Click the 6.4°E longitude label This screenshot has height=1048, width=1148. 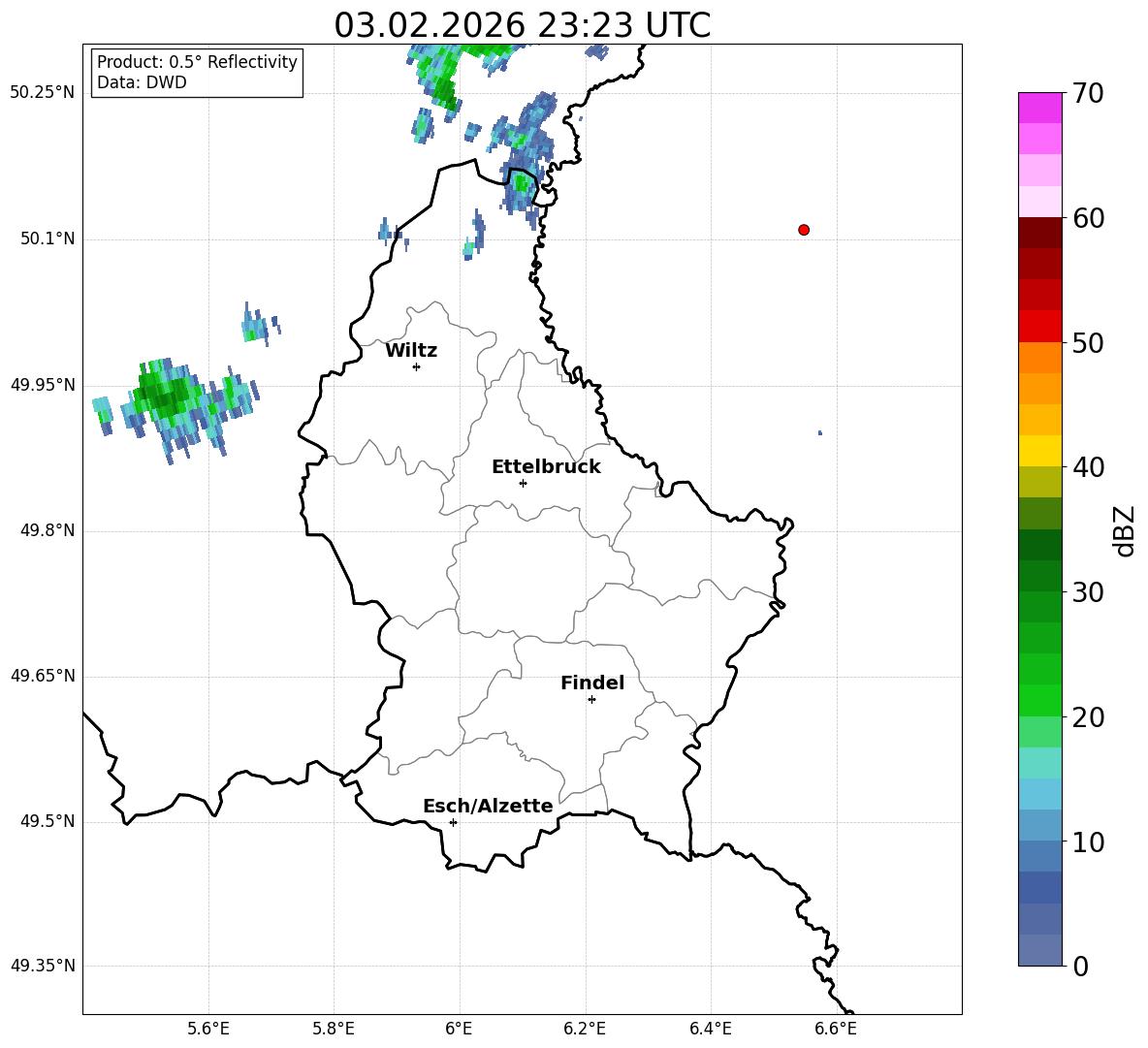(710, 1029)
